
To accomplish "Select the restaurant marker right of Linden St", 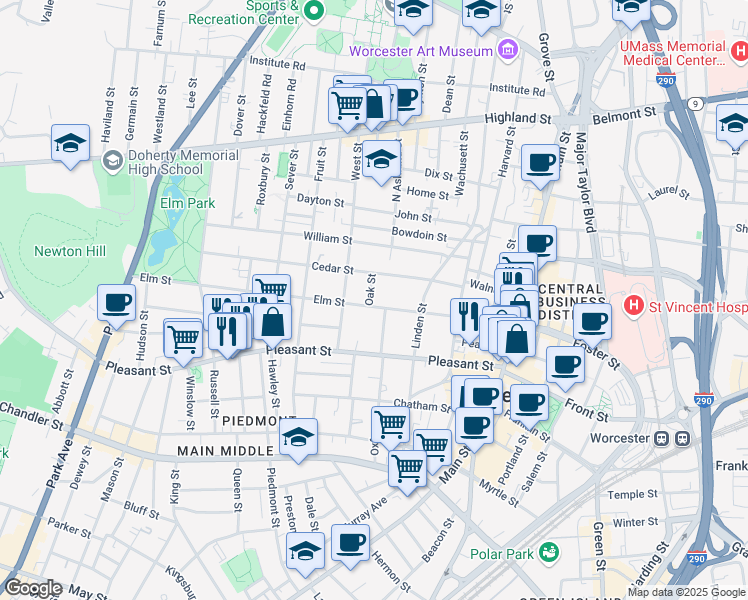I will click(x=468, y=317).
